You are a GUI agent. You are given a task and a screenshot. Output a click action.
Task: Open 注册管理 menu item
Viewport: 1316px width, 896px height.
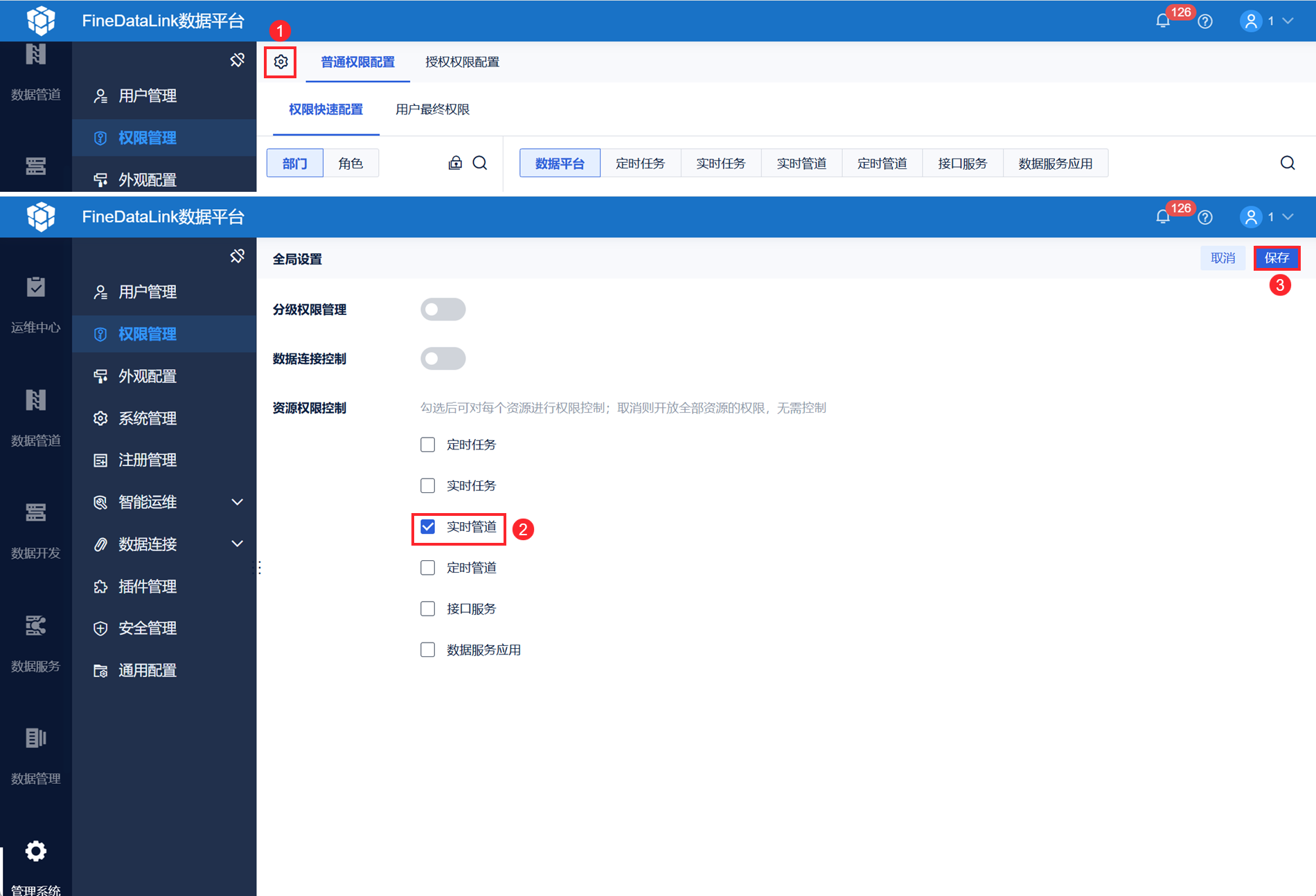164,460
